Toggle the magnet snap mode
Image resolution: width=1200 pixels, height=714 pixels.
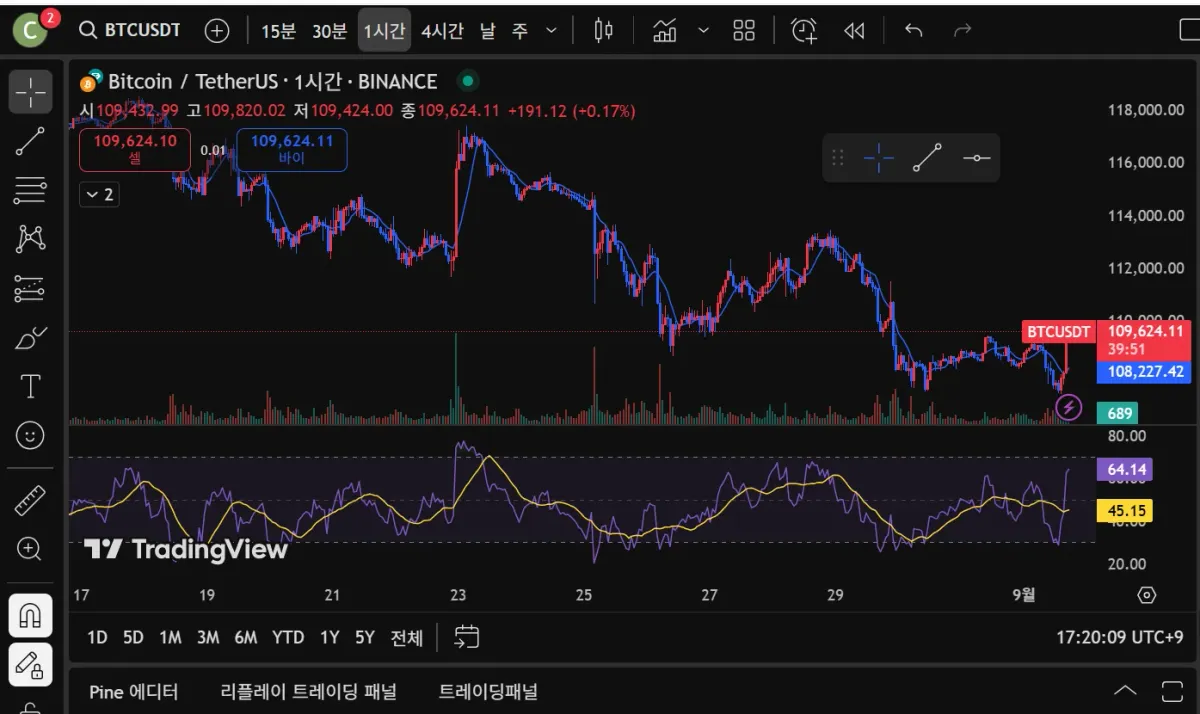pos(30,615)
